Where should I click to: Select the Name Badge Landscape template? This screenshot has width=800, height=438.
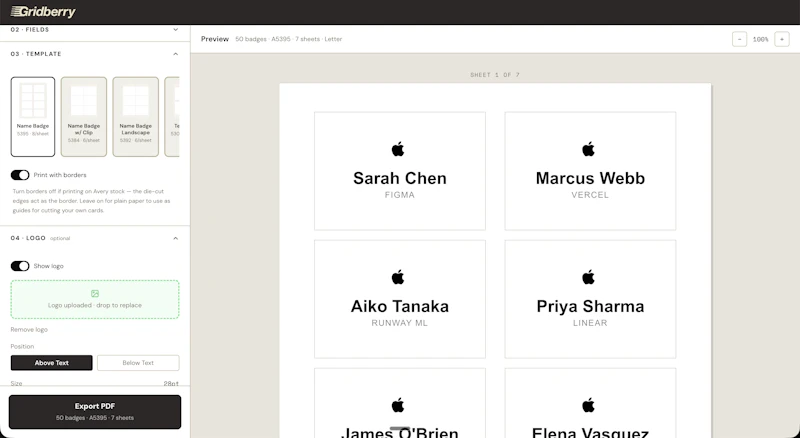(x=135, y=116)
